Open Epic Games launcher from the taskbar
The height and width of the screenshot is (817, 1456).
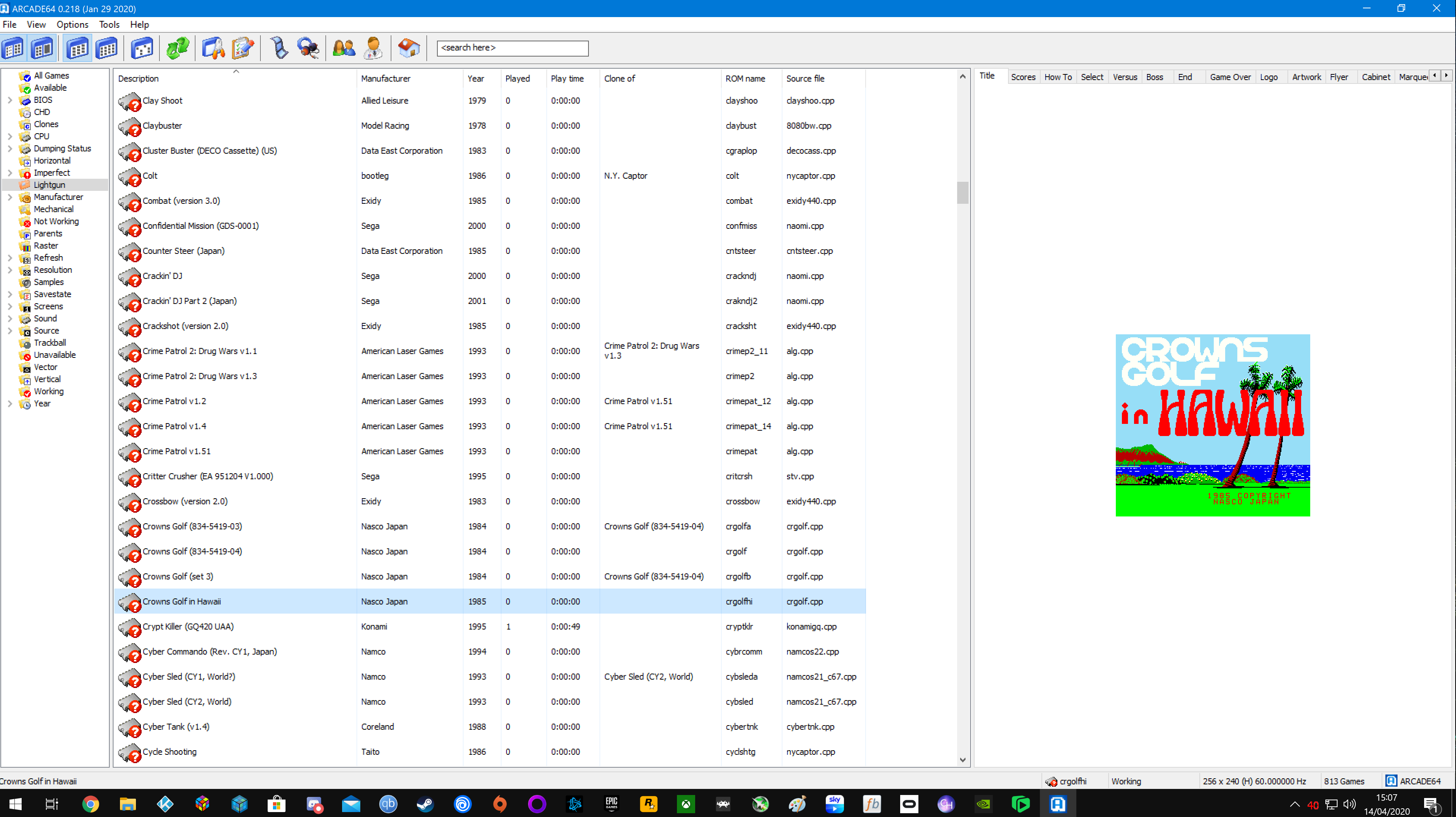(611, 803)
